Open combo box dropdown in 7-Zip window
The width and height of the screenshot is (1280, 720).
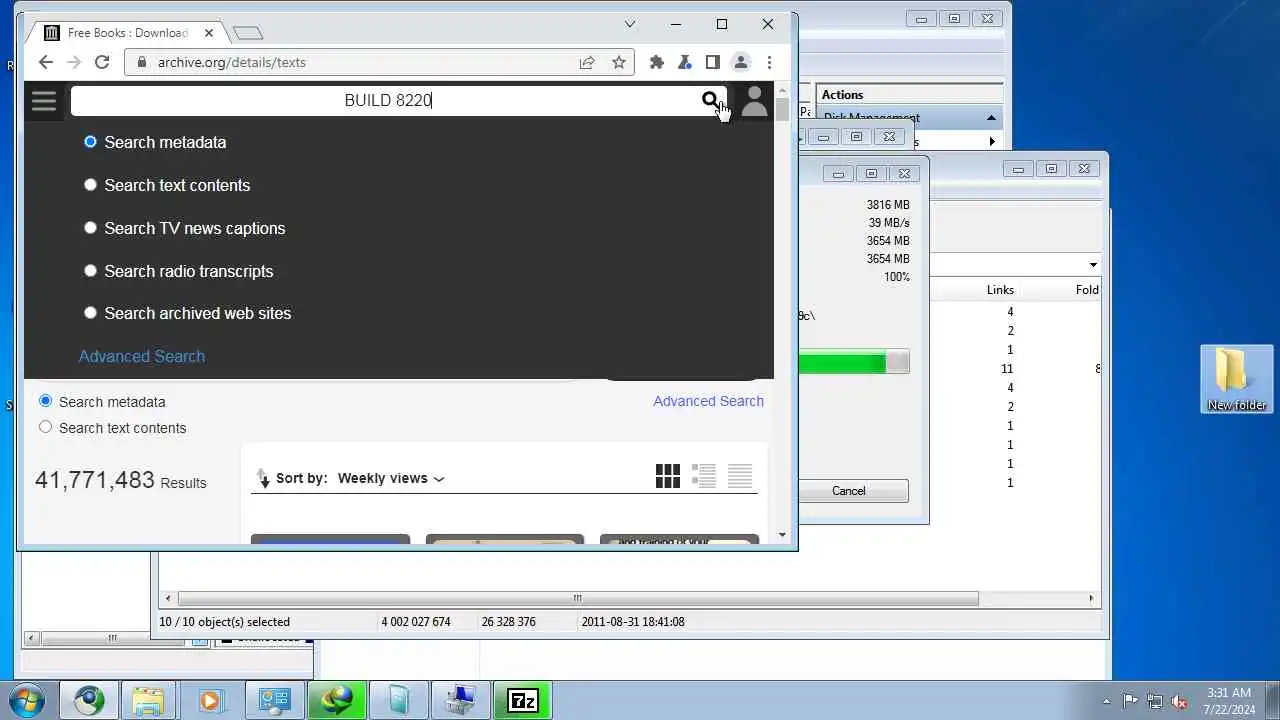pyautogui.click(x=1092, y=265)
